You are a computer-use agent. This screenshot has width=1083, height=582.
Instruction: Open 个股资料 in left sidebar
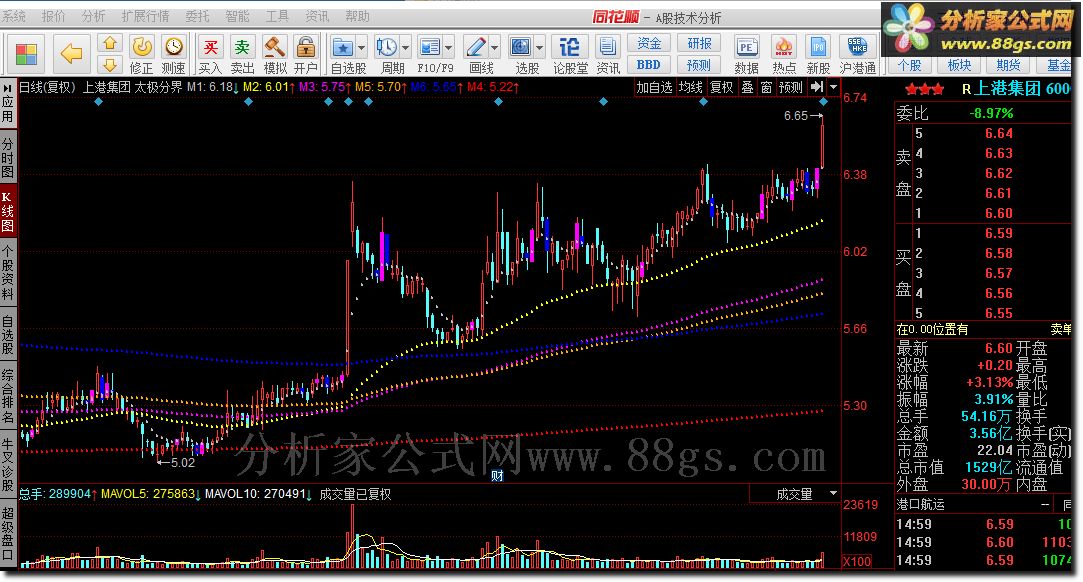click(8, 274)
